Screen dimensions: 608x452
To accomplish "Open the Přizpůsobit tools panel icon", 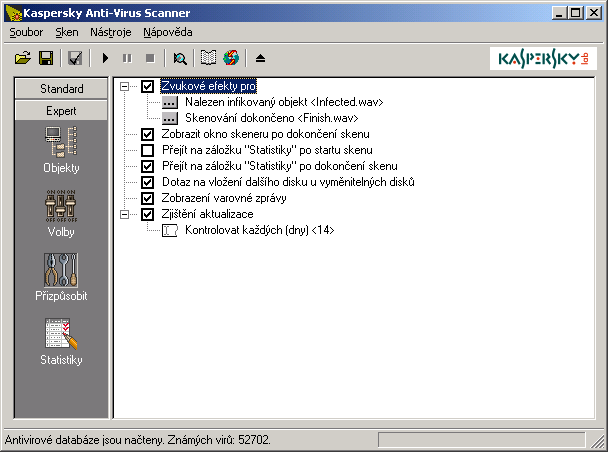I will pos(61,278).
